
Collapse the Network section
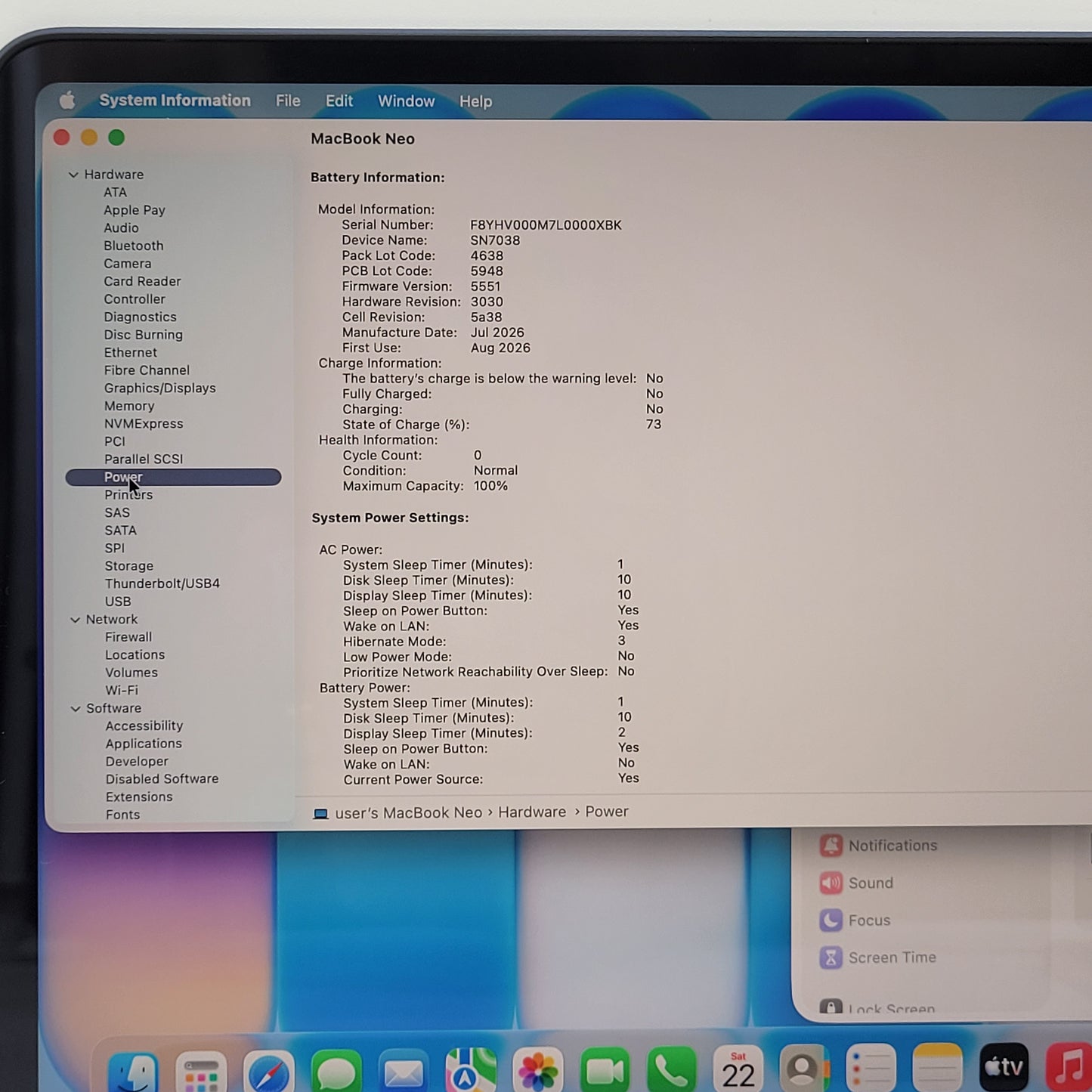click(75, 620)
